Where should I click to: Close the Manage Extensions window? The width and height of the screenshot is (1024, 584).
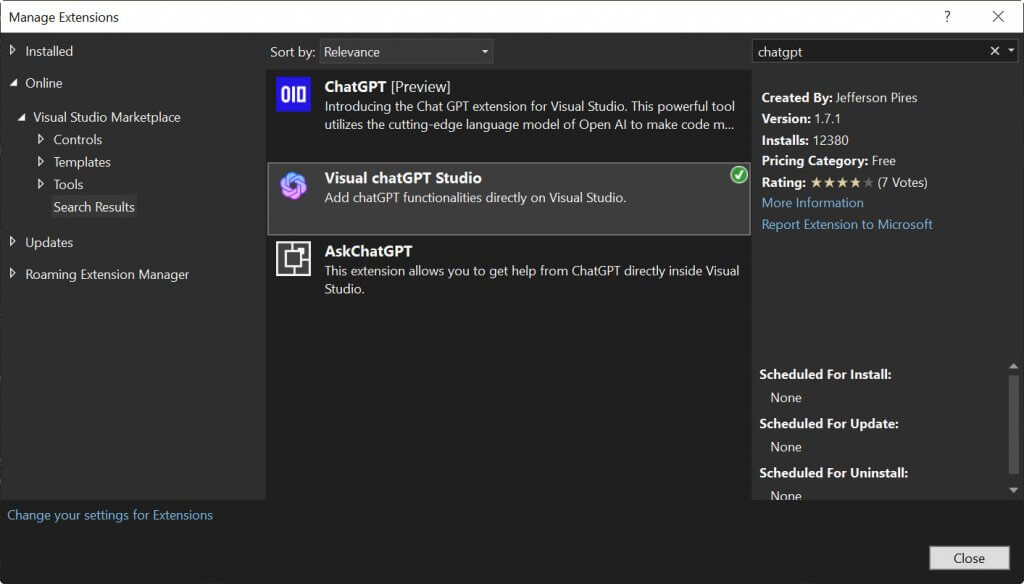[x=998, y=17]
